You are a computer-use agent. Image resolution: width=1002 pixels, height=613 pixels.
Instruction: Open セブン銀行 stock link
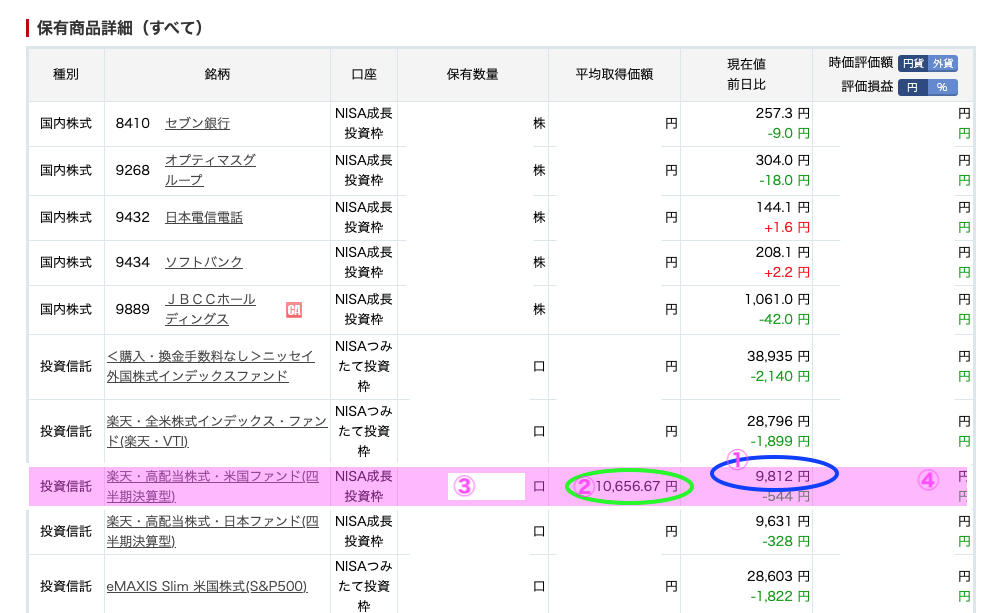[197, 123]
